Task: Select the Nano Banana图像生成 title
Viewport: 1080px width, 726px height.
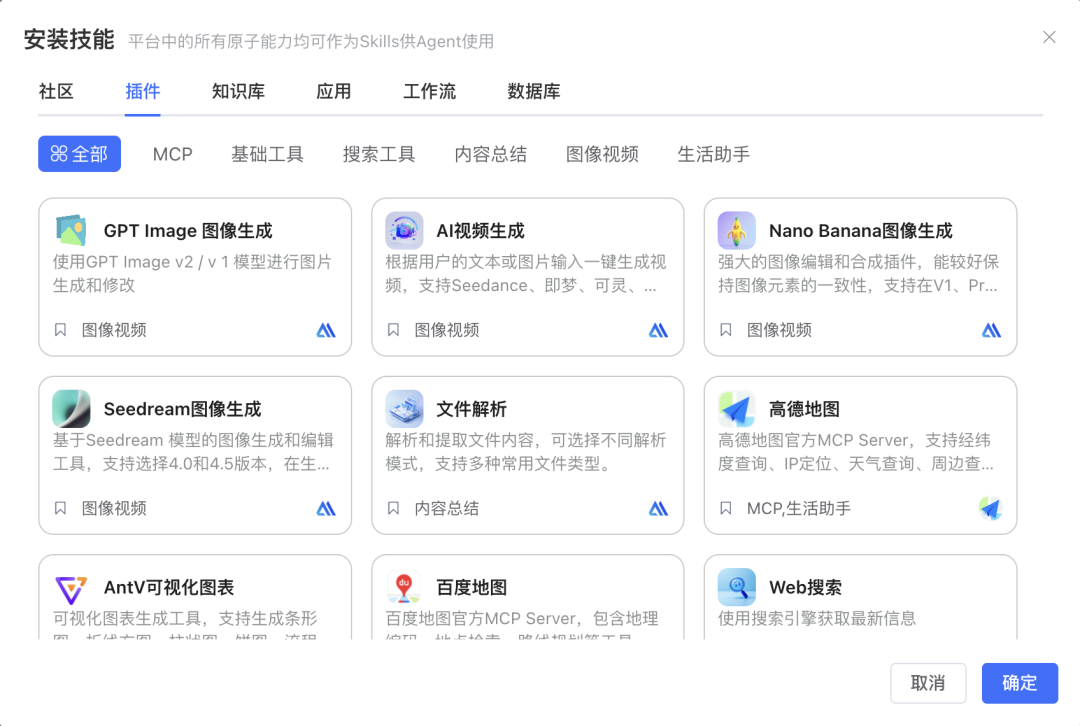Action: coord(860,231)
